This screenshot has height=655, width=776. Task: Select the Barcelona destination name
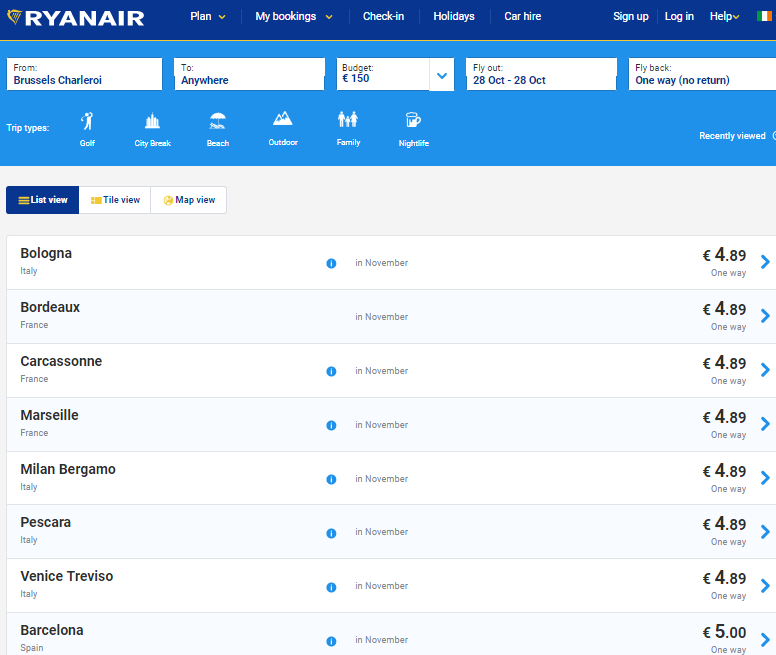52,630
